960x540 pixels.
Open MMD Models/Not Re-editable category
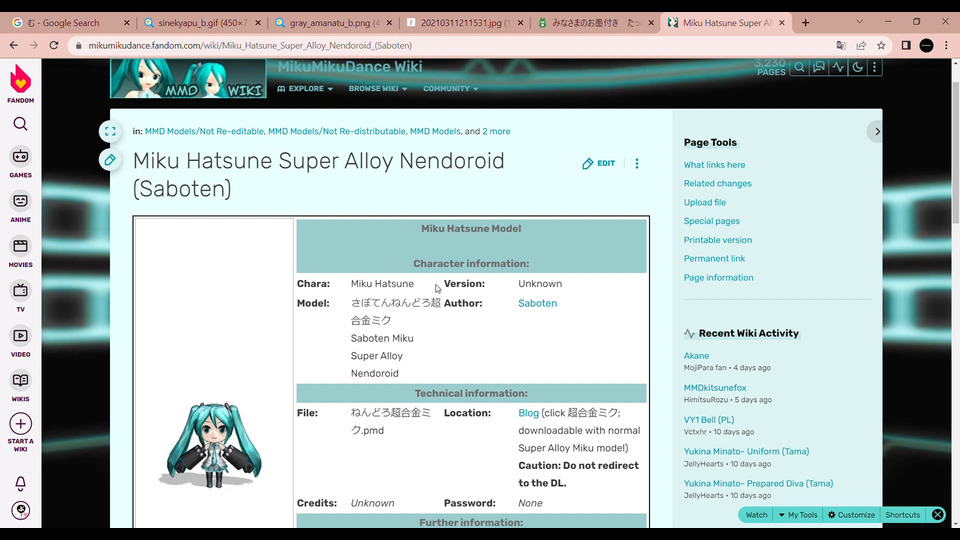point(204,131)
